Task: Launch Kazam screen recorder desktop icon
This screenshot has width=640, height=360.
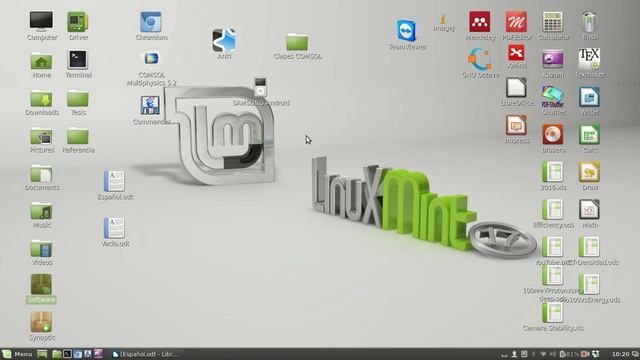Action: coord(553,59)
